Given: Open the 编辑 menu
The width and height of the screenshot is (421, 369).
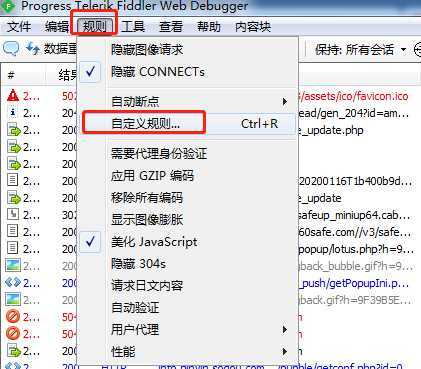Looking at the screenshot, I should click(x=57, y=27).
